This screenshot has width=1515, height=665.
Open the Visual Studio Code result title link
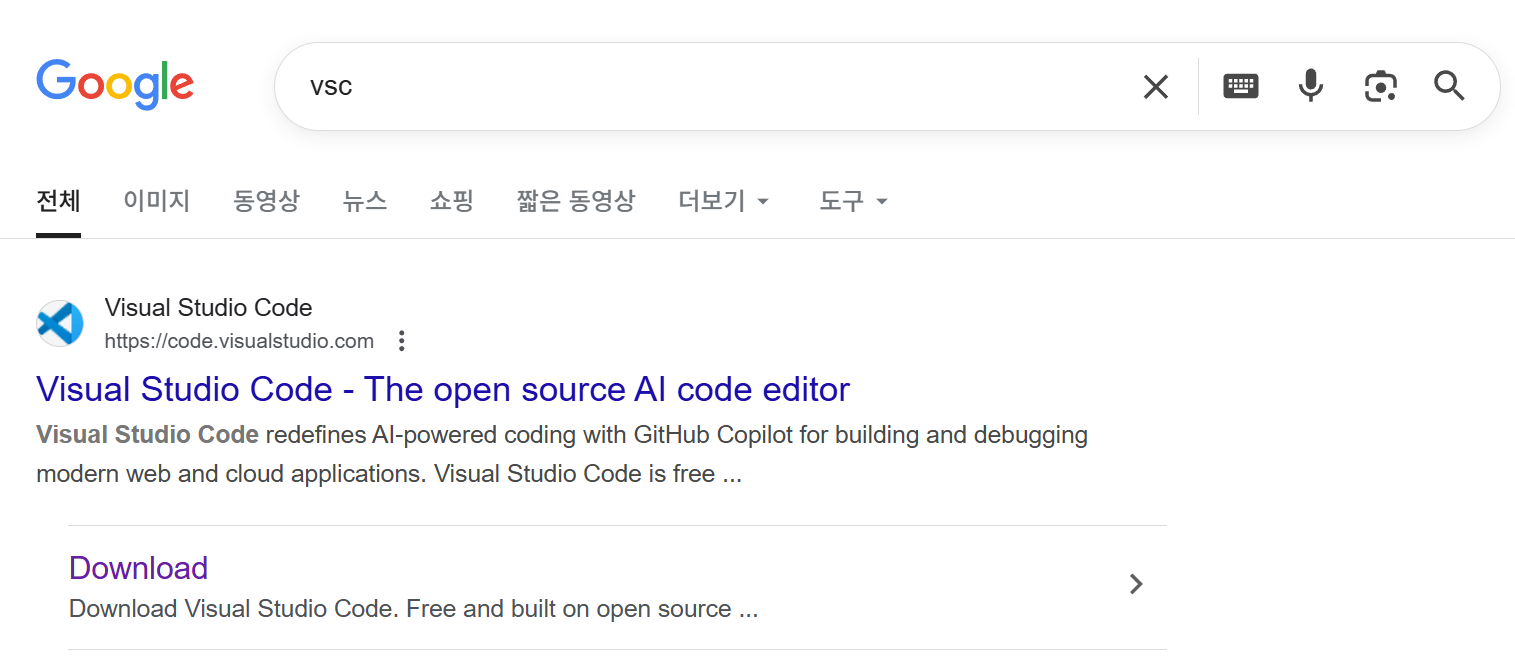443,389
